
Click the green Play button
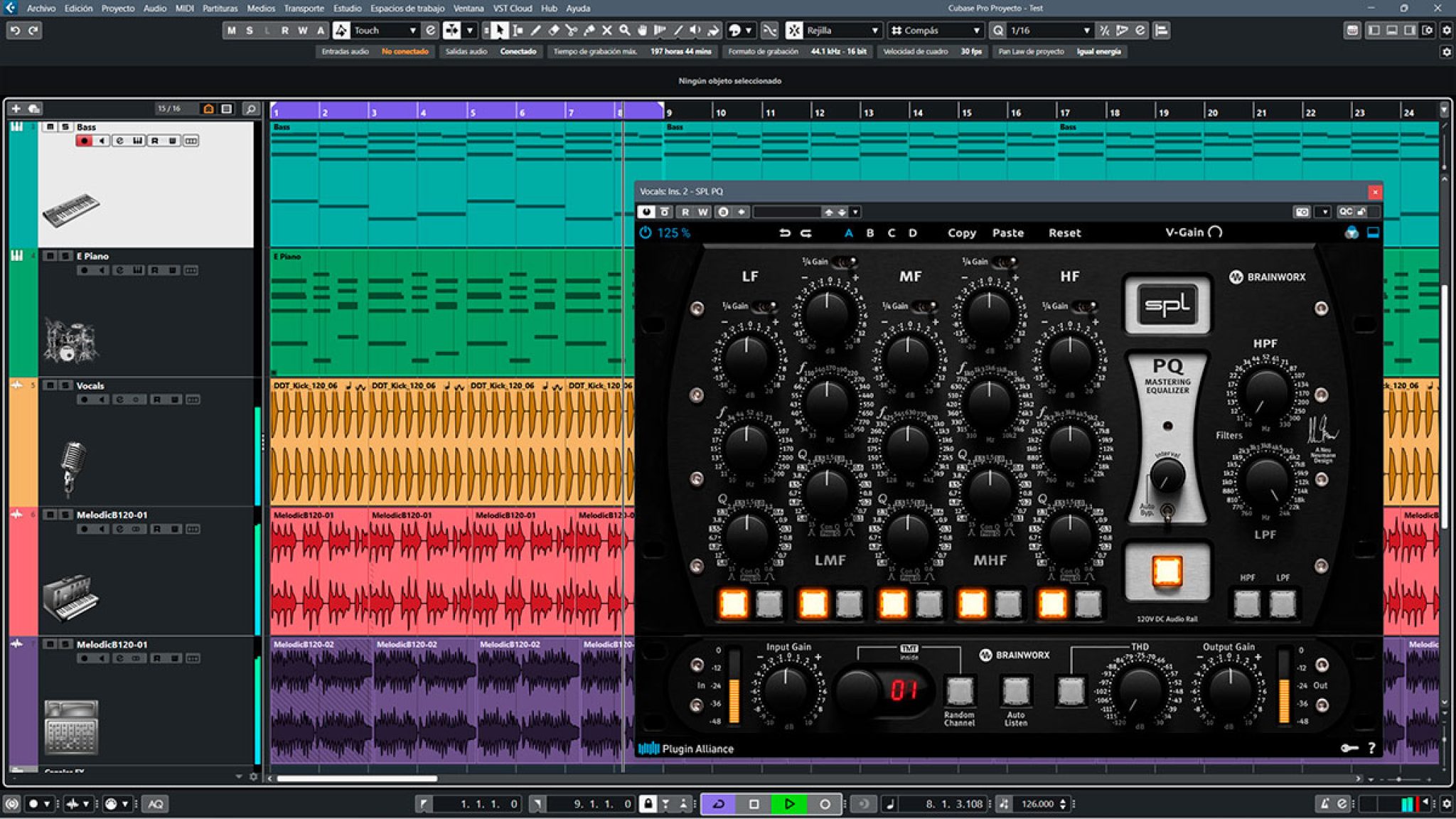pos(789,804)
